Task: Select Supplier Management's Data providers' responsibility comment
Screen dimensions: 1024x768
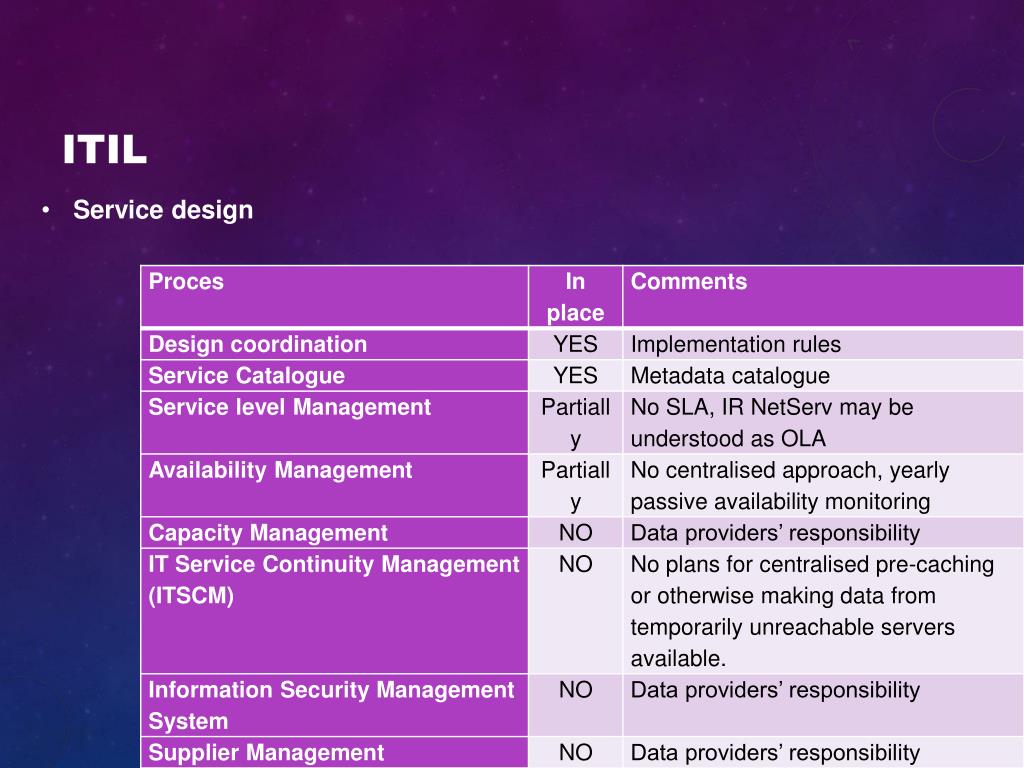Action: pyautogui.click(x=823, y=752)
